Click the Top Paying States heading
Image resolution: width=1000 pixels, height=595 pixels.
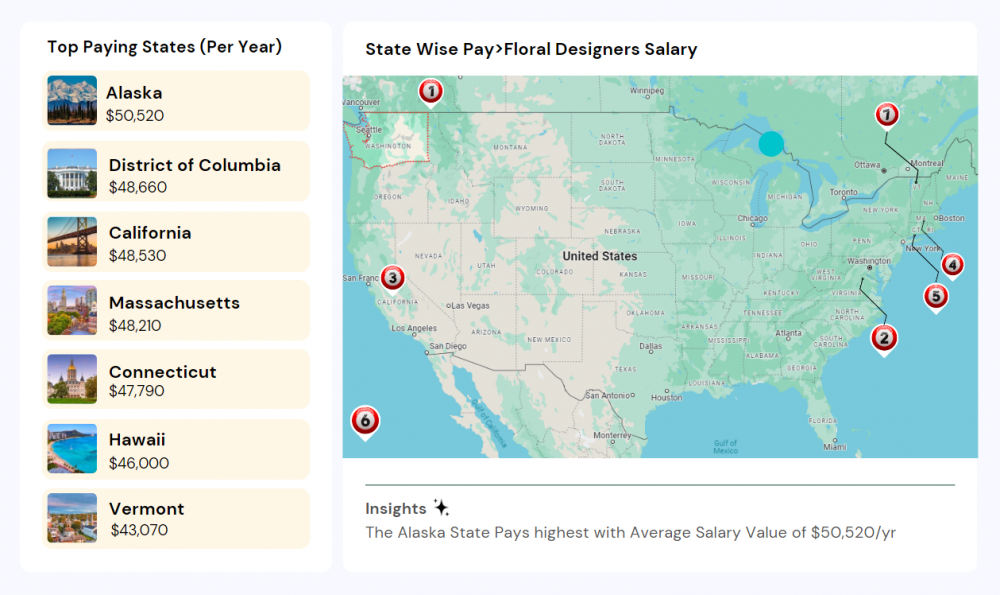pos(163,46)
